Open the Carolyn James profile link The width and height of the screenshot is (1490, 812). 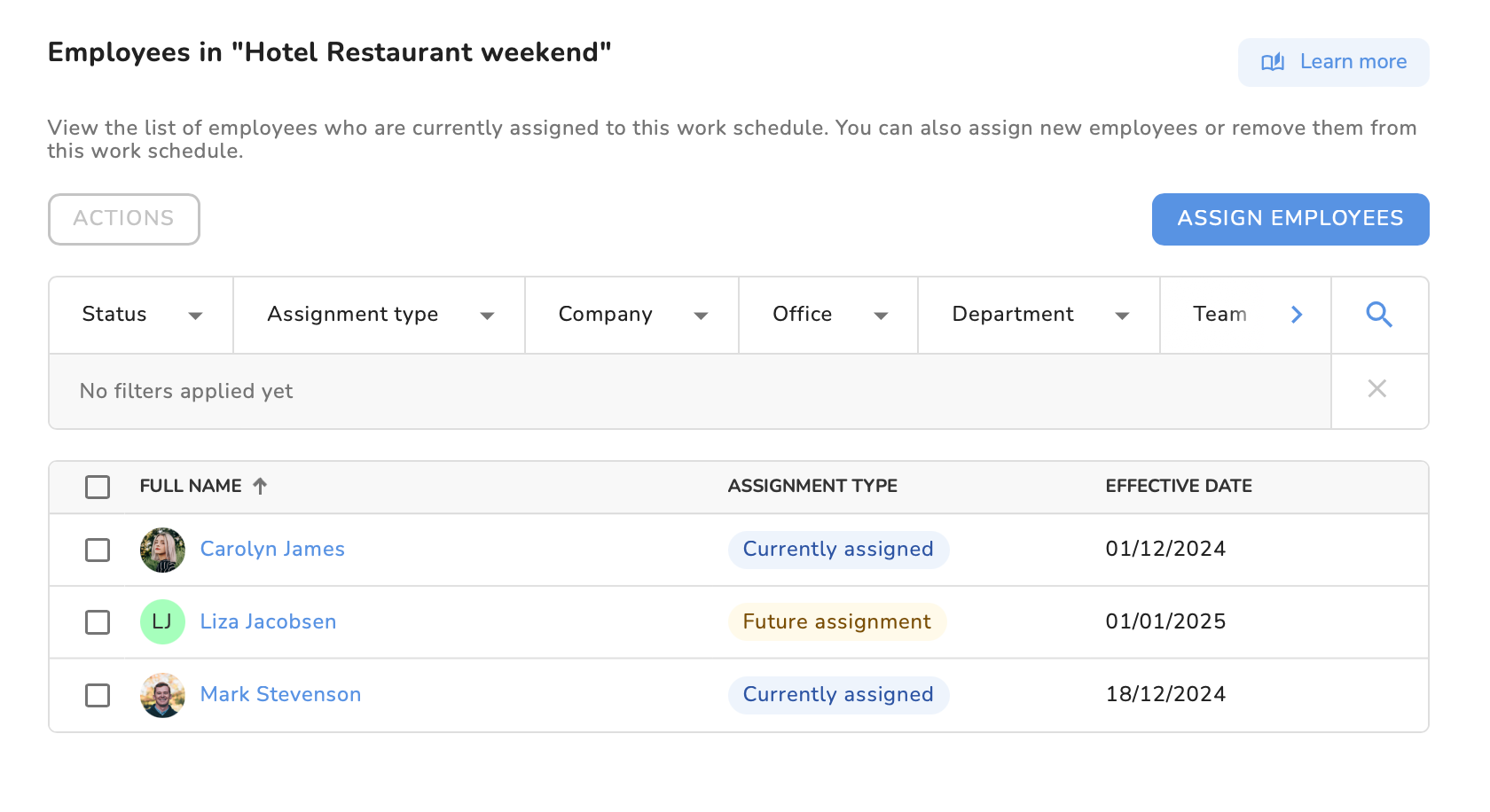click(x=272, y=549)
